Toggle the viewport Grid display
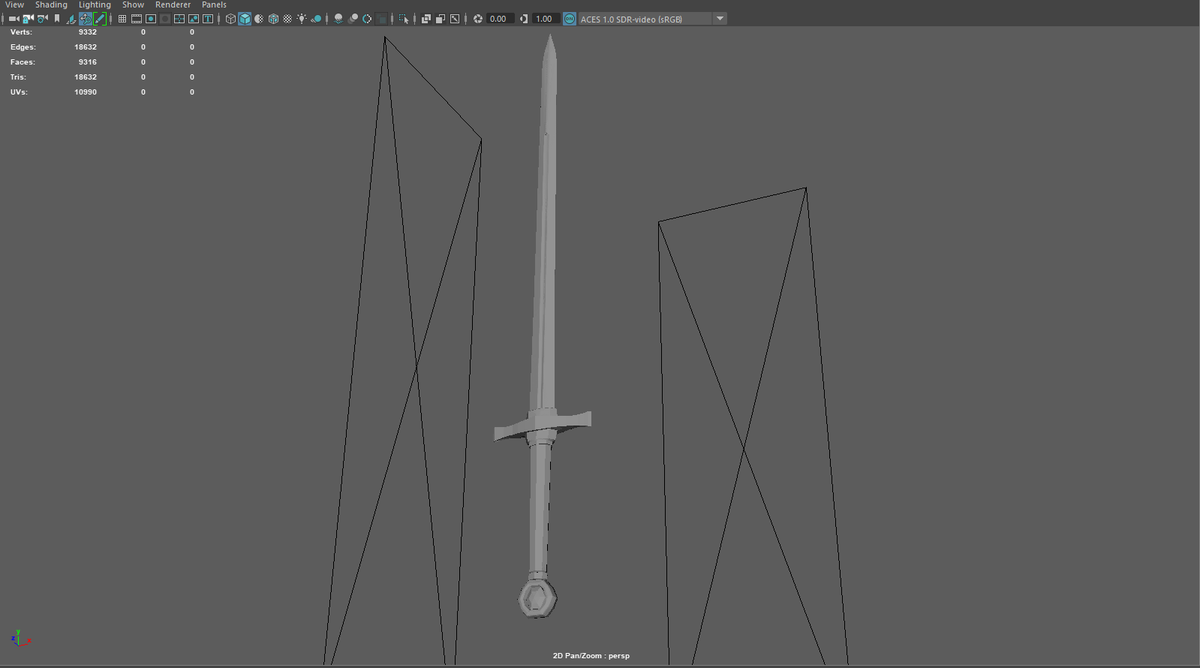This screenshot has height=668, width=1200. coord(122,19)
